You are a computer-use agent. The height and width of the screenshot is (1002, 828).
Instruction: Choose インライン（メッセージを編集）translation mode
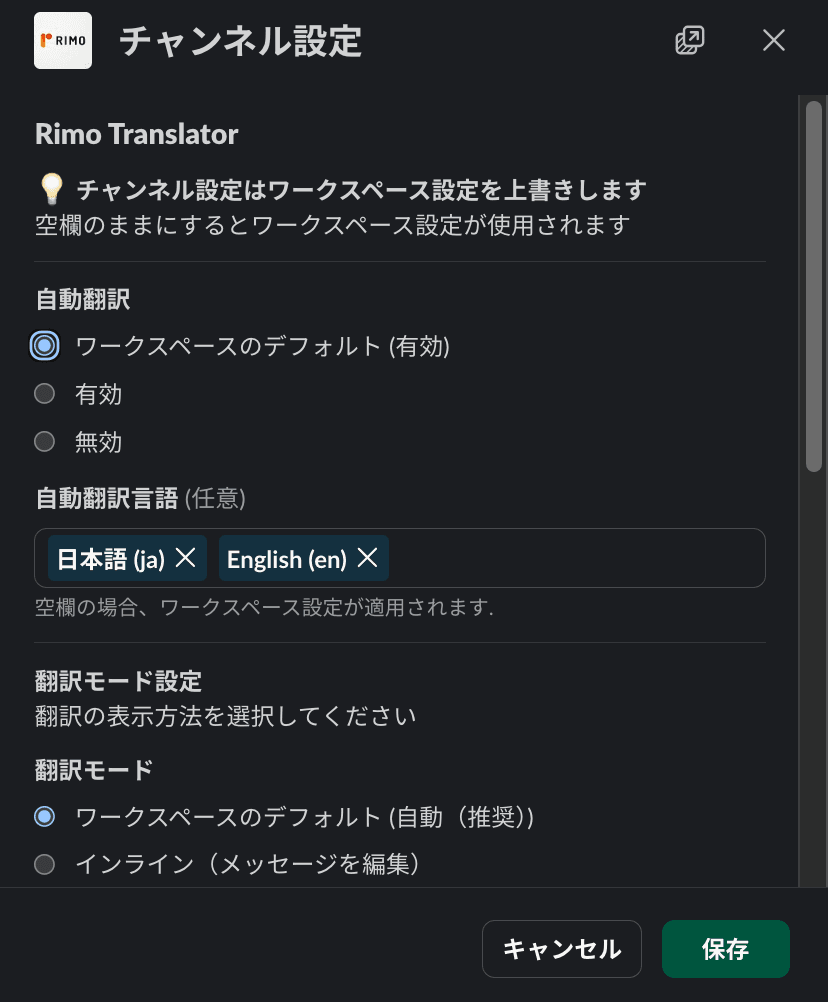(x=44, y=863)
